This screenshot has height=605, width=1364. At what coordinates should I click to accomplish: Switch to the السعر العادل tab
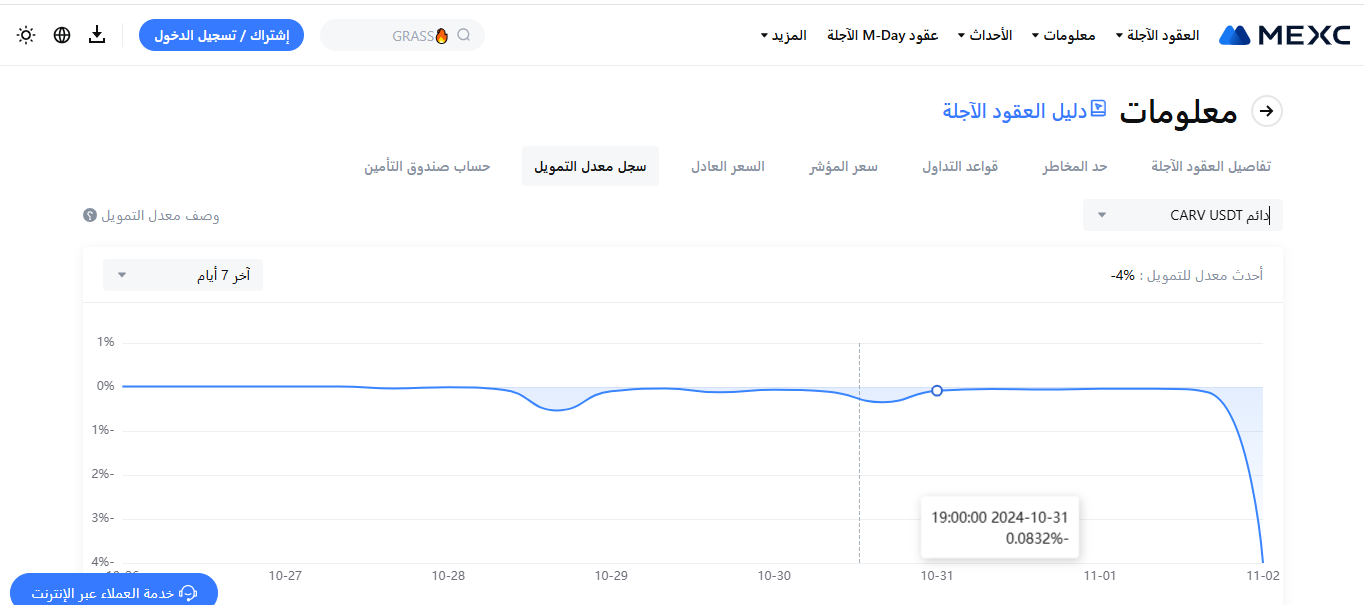[x=728, y=166]
